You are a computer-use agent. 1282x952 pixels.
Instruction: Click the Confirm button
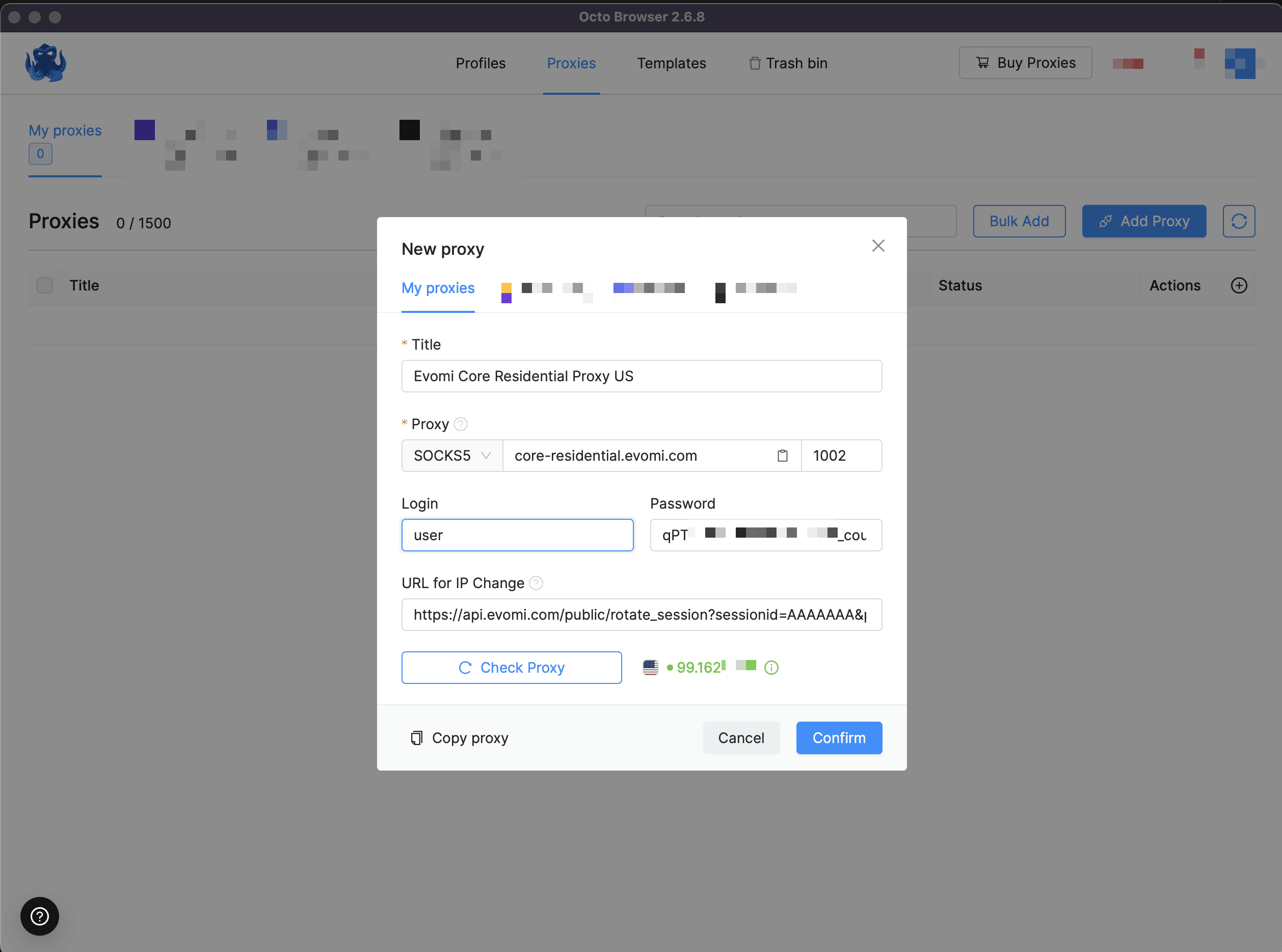pyautogui.click(x=839, y=738)
